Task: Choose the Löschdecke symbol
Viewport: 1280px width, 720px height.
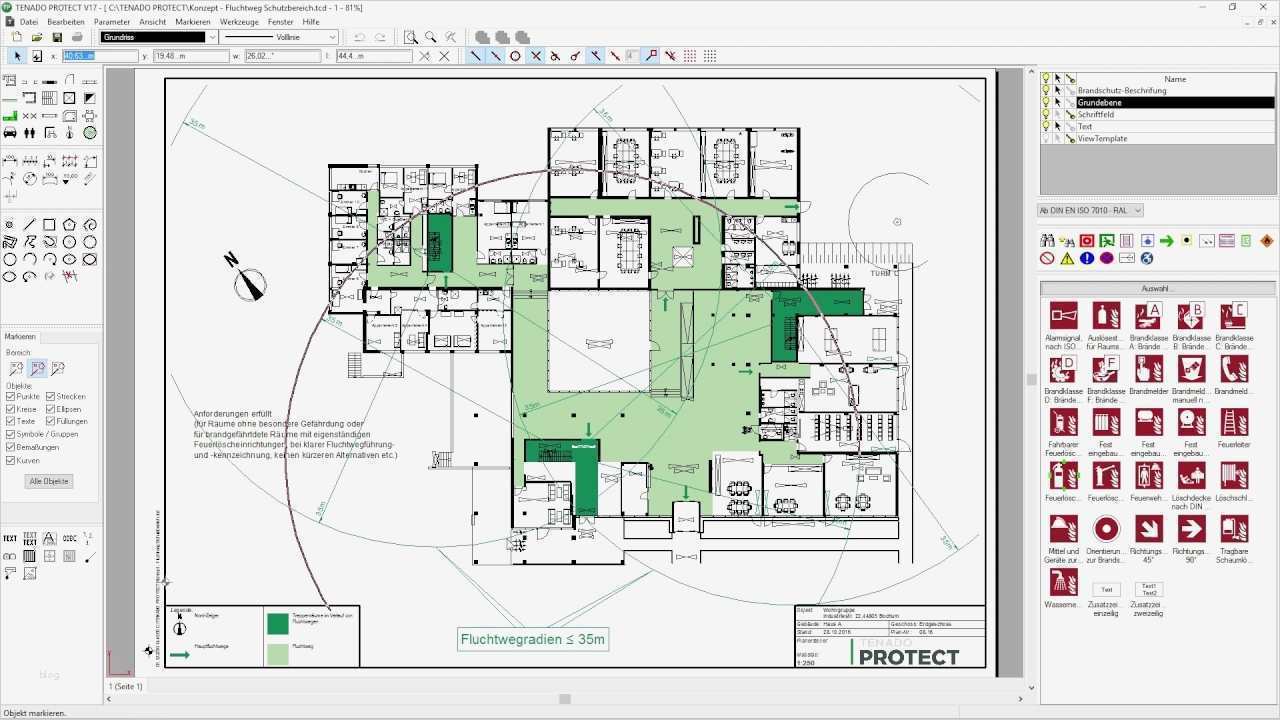Action: 1190,475
